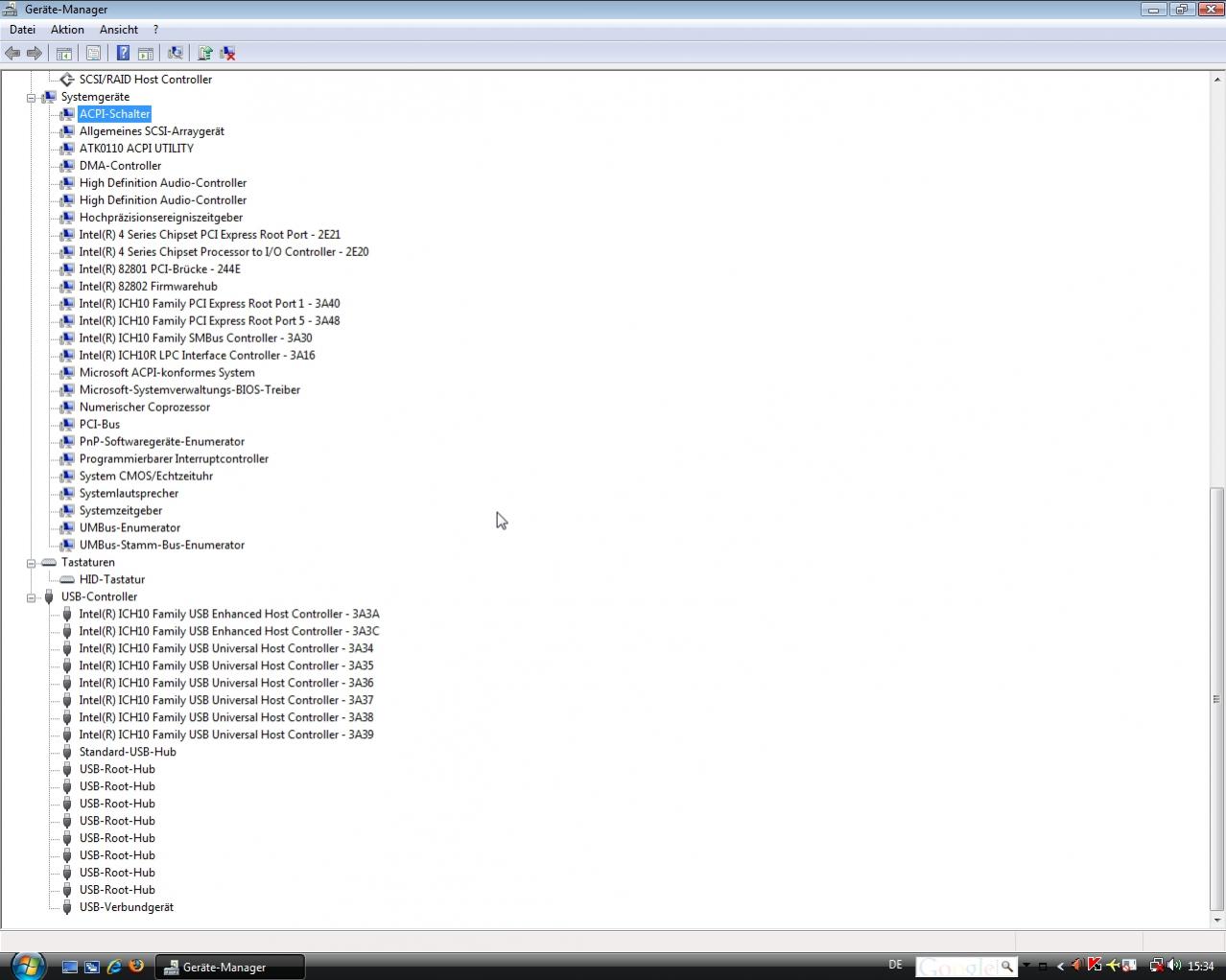
Task: Click the Switch between windows quick launch icon
Action: click(91, 967)
